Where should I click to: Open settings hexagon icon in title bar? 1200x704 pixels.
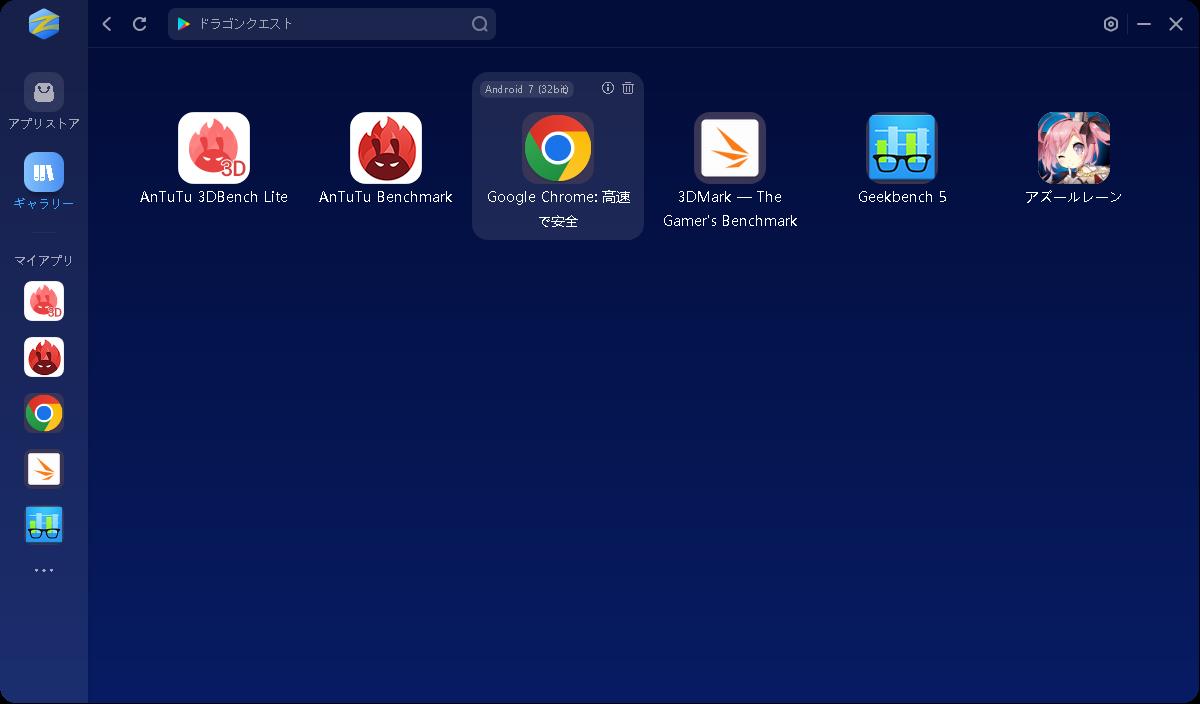click(x=1111, y=24)
